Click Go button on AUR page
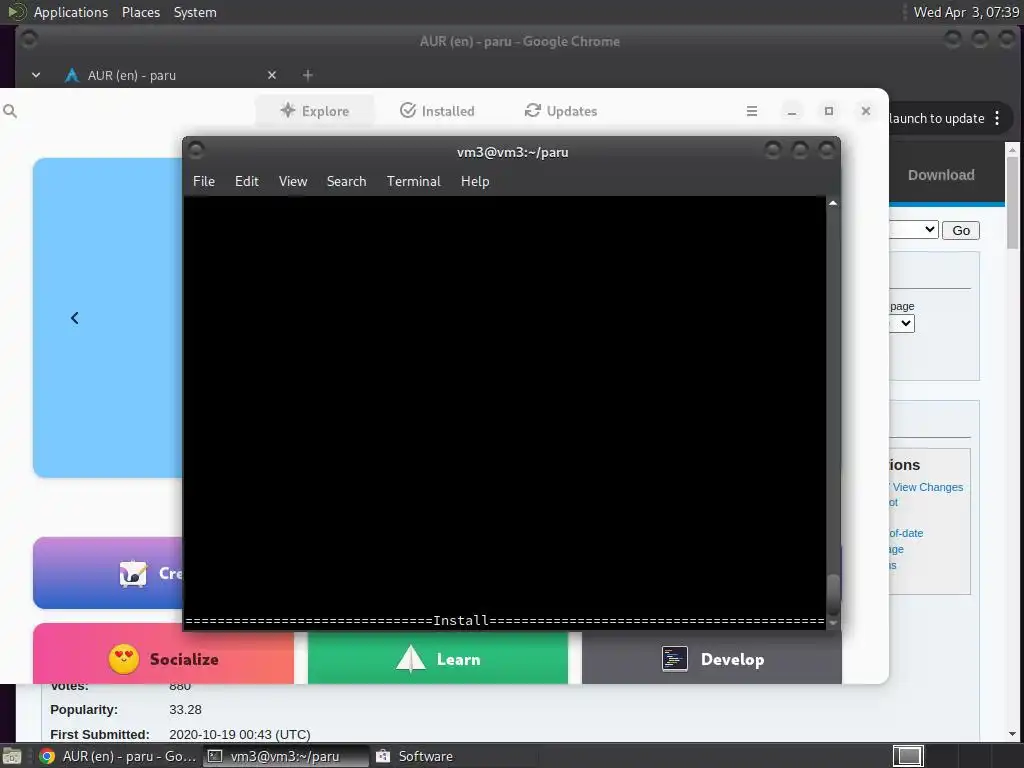Screen dimensions: 1024x768 pyautogui.click(x=961, y=230)
